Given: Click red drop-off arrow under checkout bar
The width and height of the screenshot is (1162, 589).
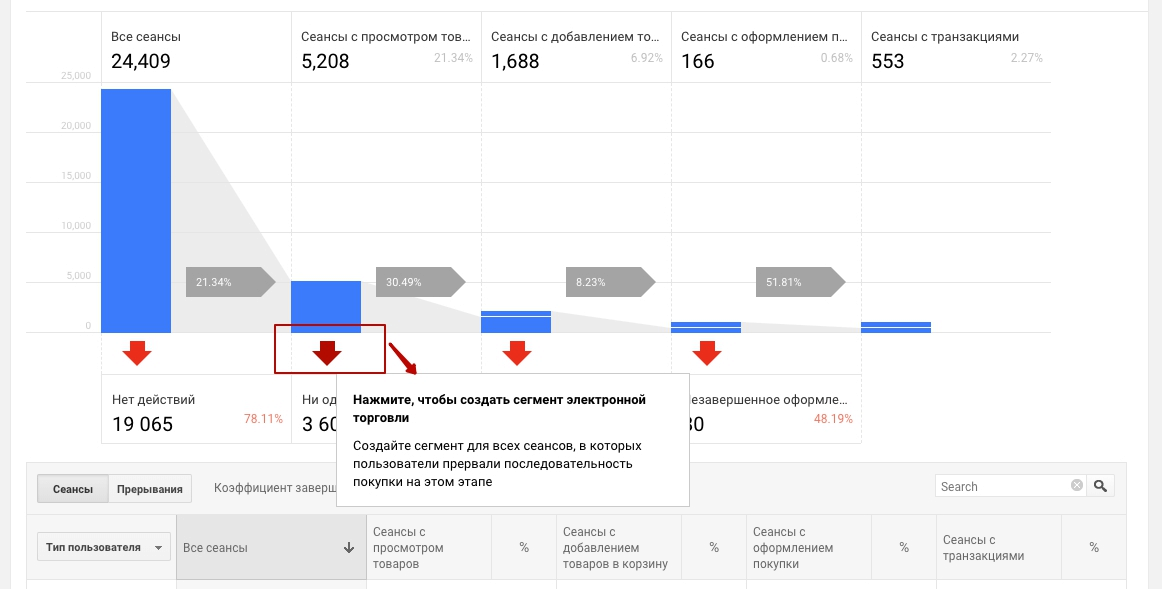Looking at the screenshot, I should pyautogui.click(x=707, y=352).
